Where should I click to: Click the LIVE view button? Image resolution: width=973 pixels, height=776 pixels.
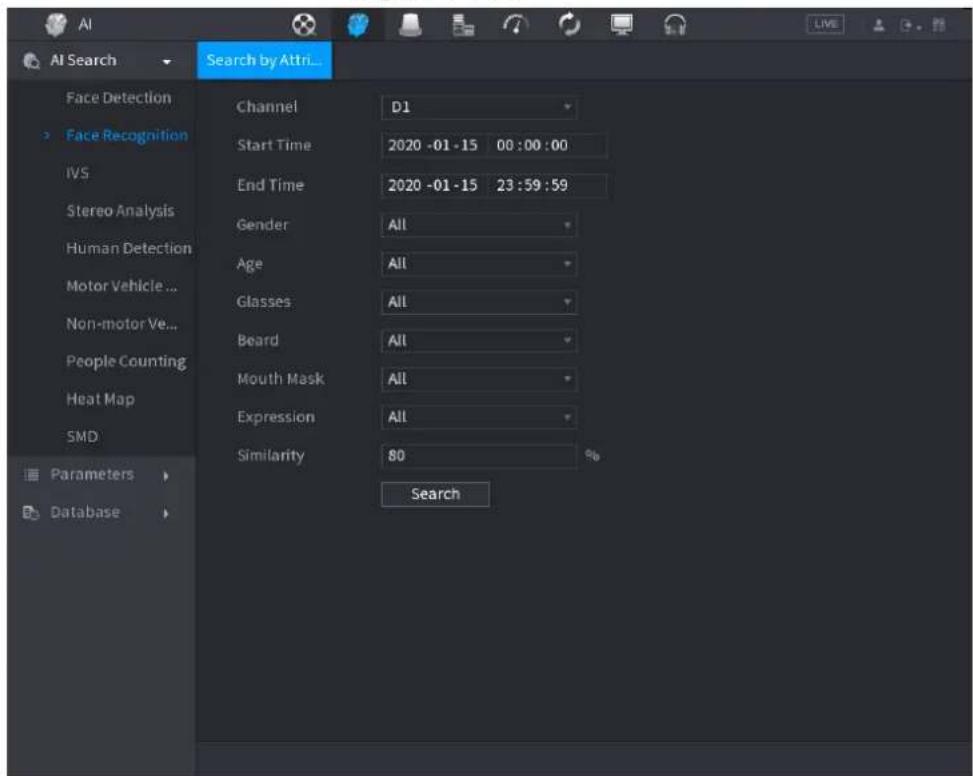825,24
